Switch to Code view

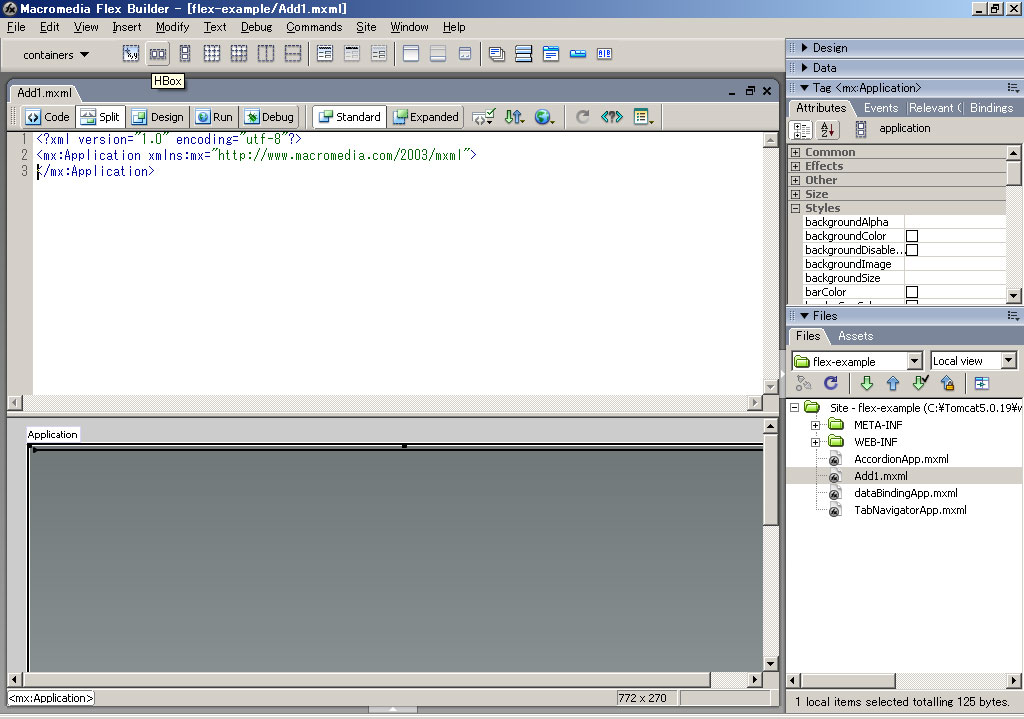tap(48, 117)
